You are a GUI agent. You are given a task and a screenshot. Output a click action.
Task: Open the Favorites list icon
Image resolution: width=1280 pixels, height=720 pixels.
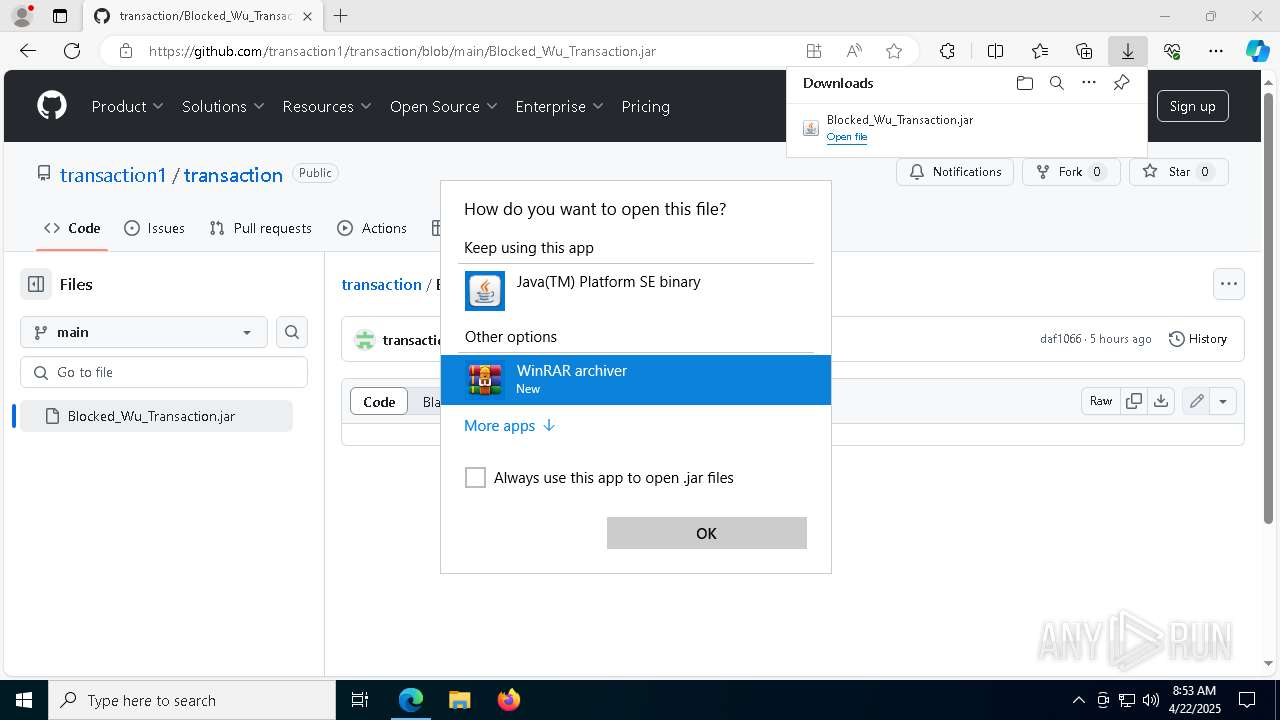tap(1040, 51)
